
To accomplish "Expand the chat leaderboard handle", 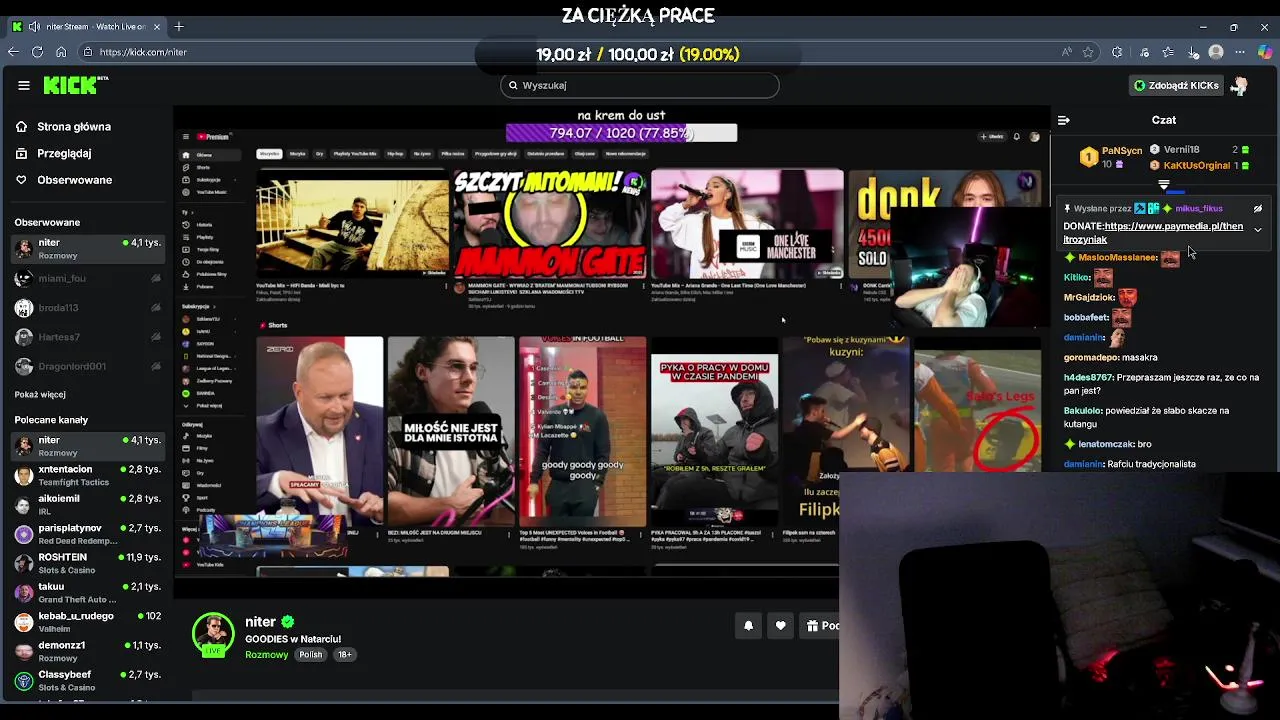I will tap(1164, 185).
